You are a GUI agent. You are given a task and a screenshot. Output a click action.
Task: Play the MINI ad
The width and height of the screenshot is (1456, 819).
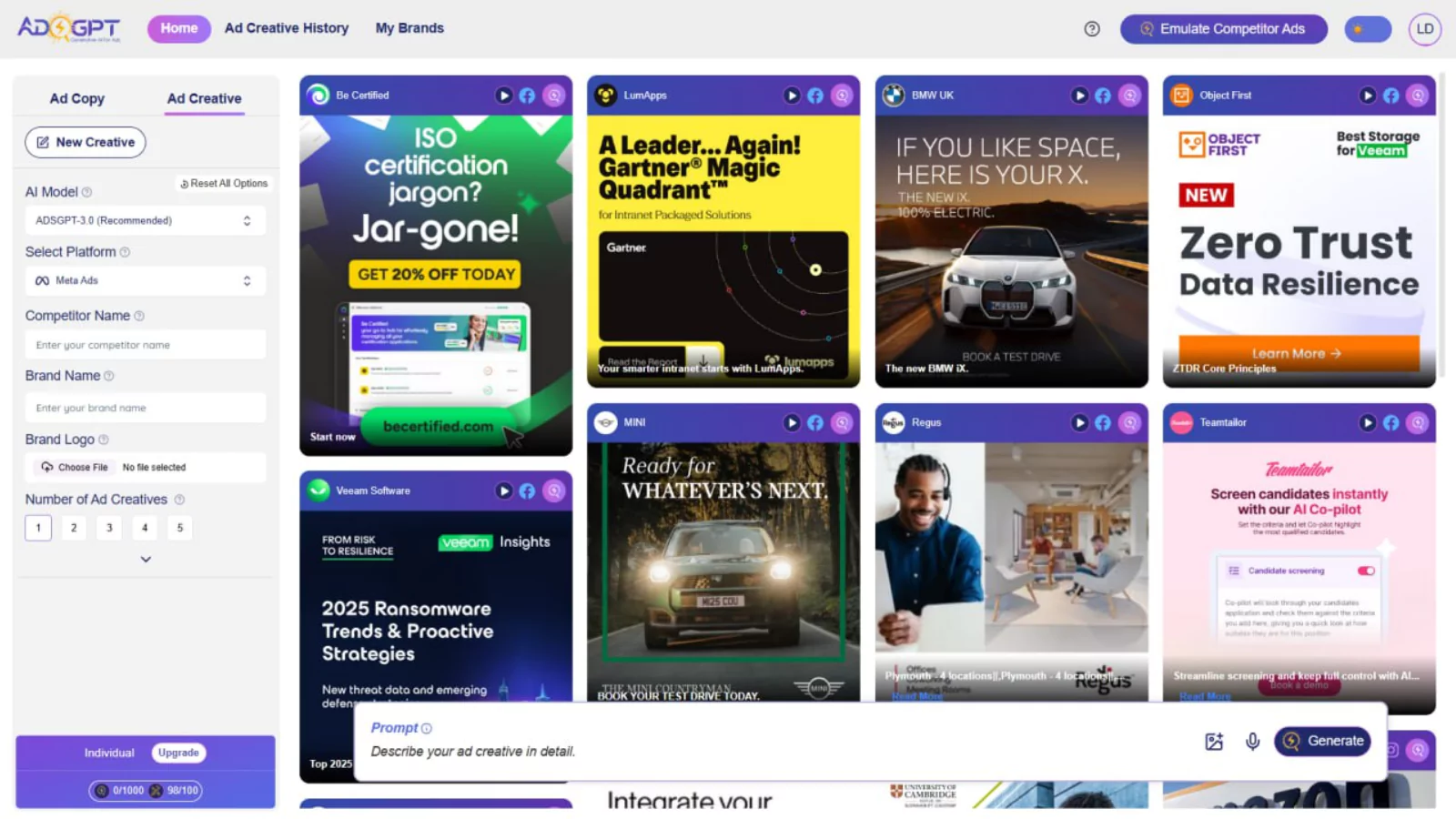[x=792, y=423]
